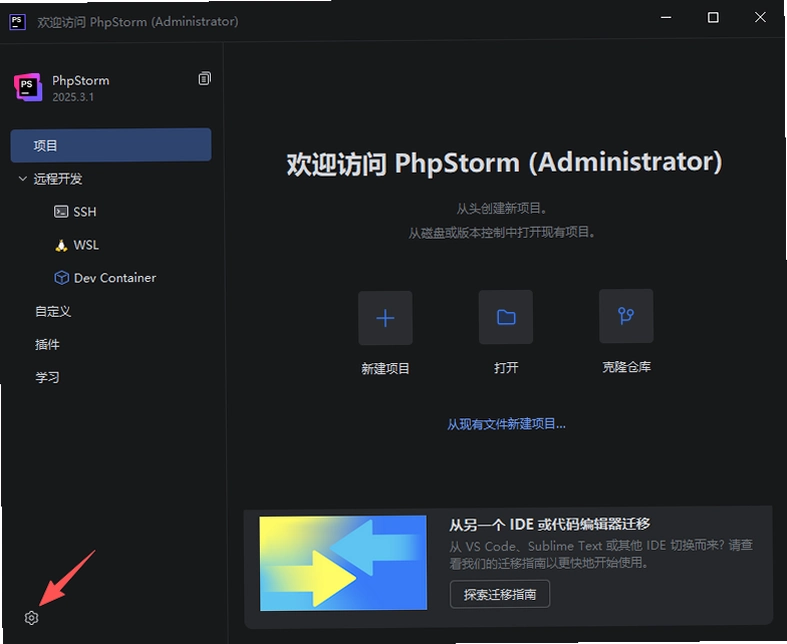Click the 探索迁移指南 button
This screenshot has height=644, width=787.
pos(499,594)
